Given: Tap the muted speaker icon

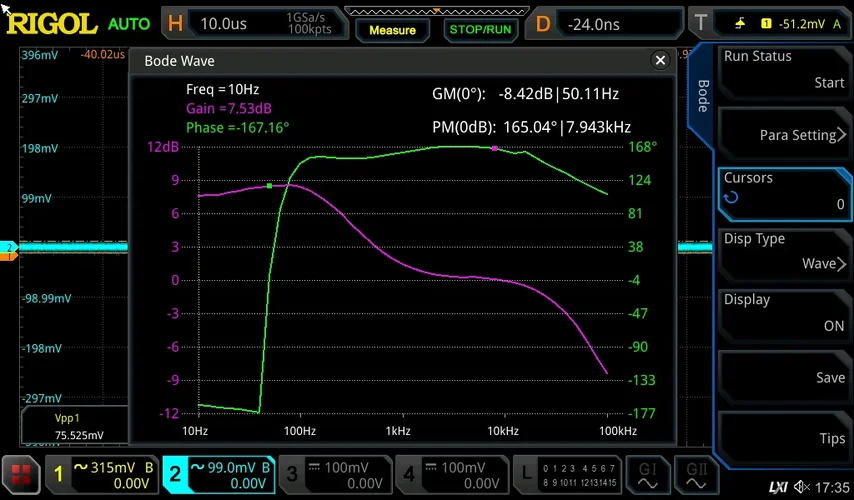Looking at the screenshot, I should coord(802,486).
